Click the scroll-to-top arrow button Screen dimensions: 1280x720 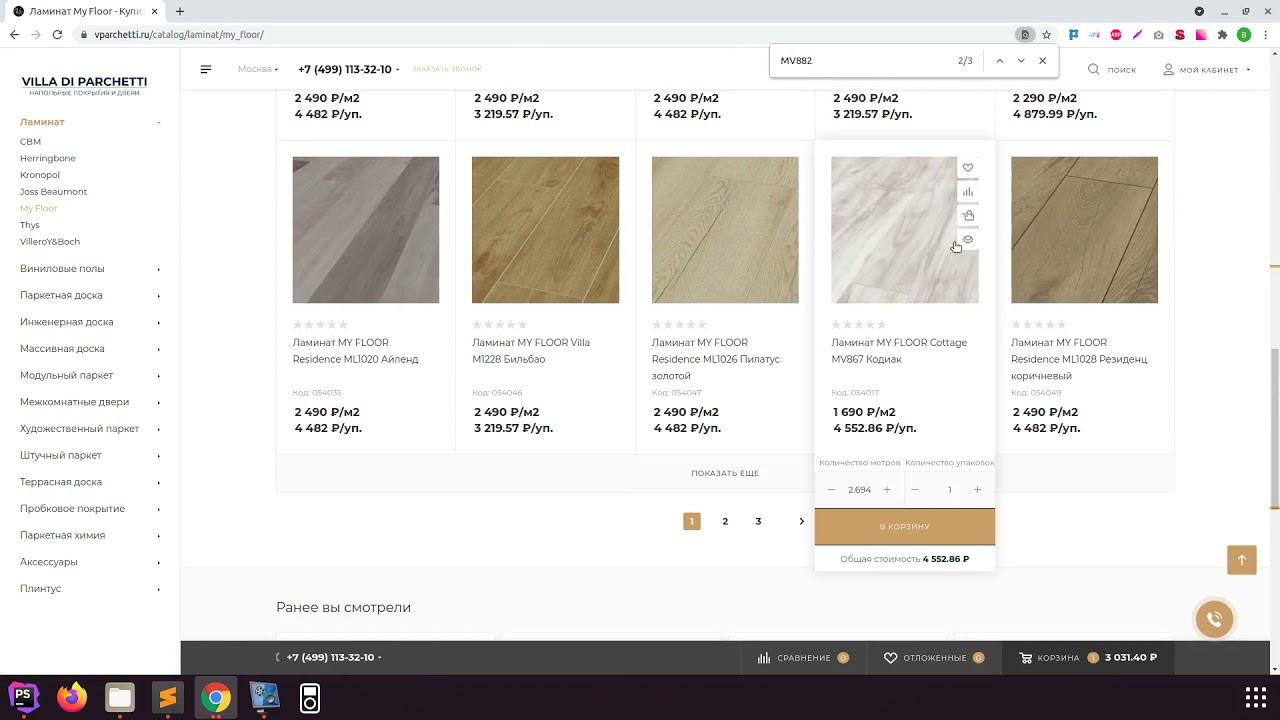point(1242,560)
